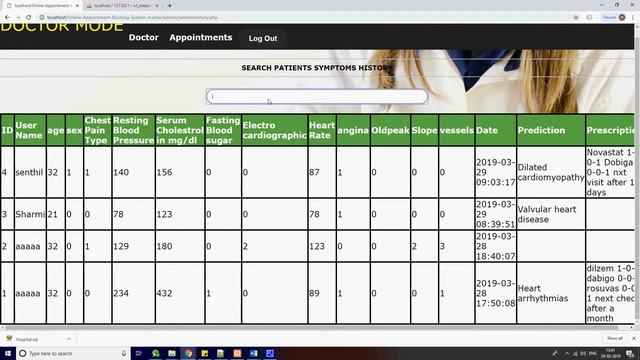Click the browser address bar URL

(x=132, y=18)
